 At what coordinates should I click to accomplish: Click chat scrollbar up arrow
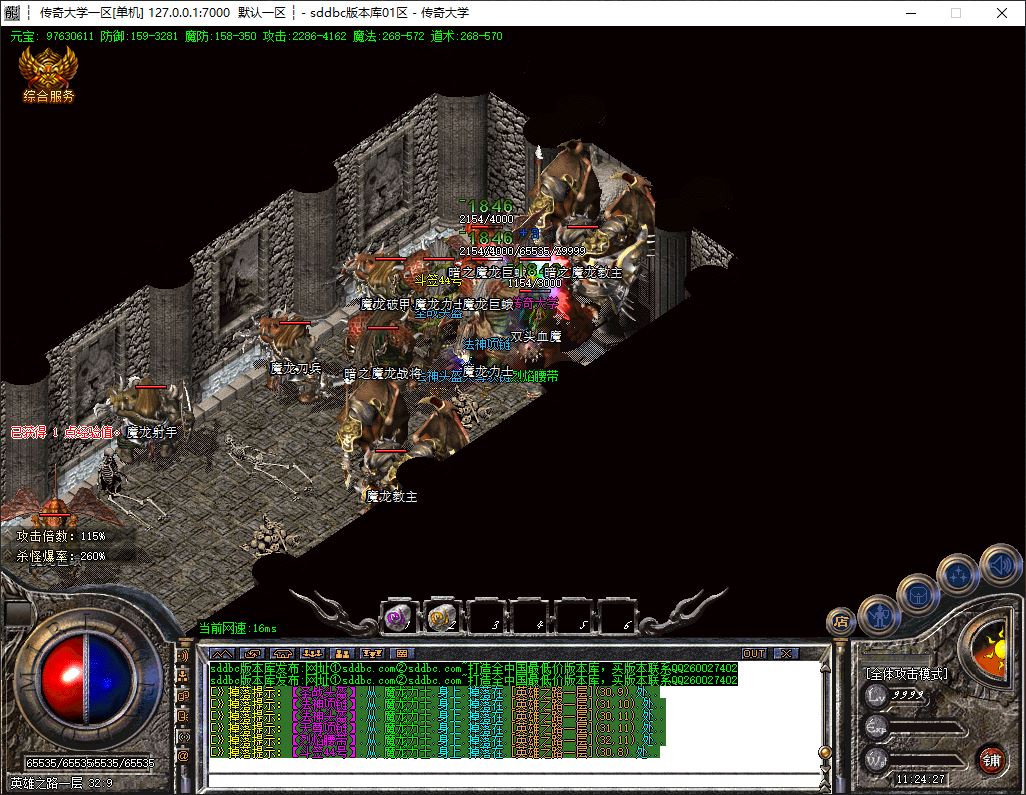pos(825,669)
